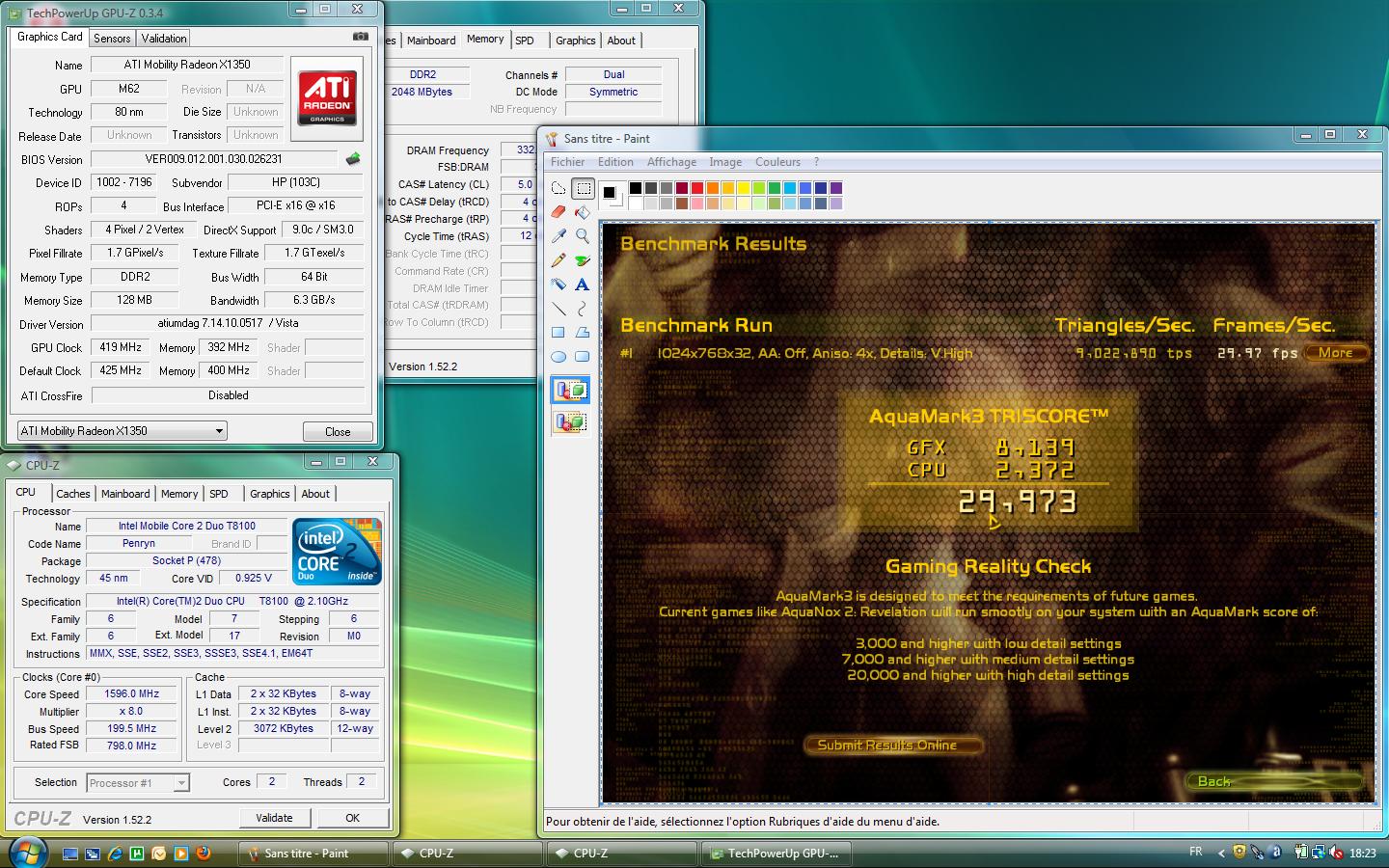Click the BIOS save chip icon in GPU-Z

click(x=353, y=159)
